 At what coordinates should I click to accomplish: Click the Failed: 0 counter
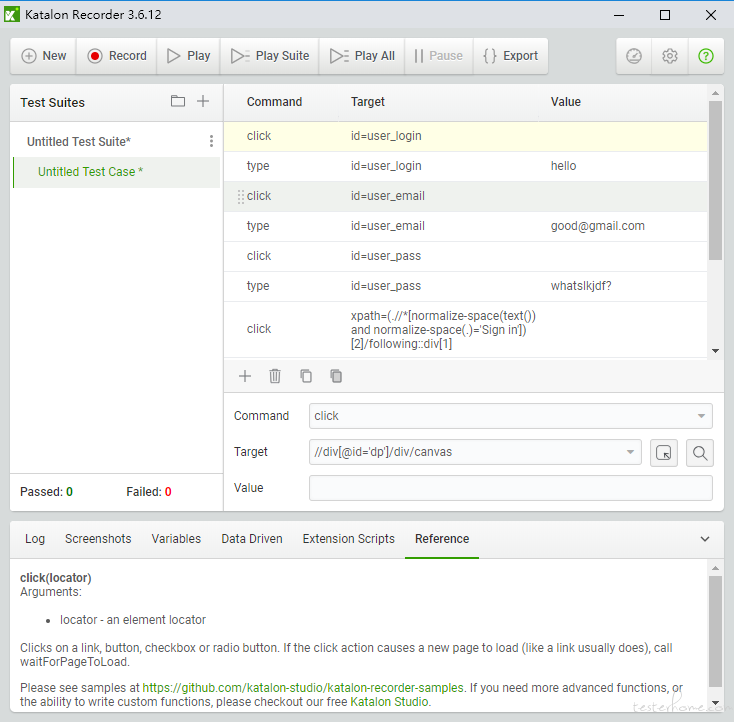149,492
